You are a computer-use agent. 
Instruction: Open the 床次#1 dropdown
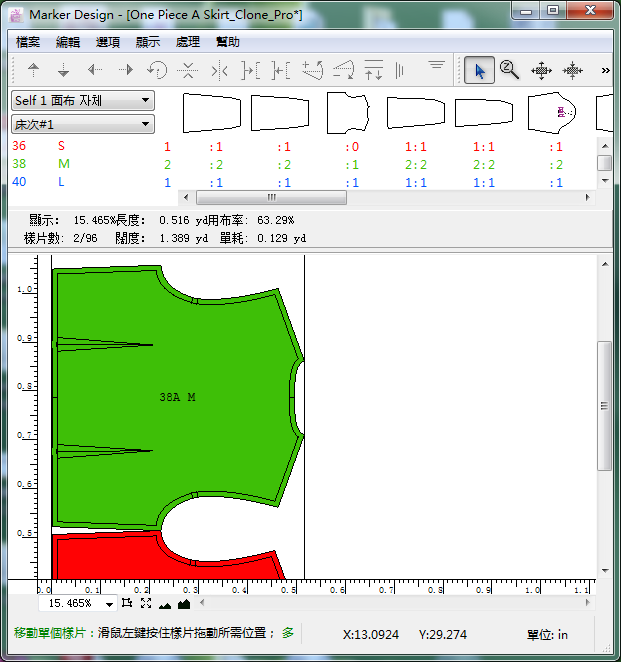82,124
